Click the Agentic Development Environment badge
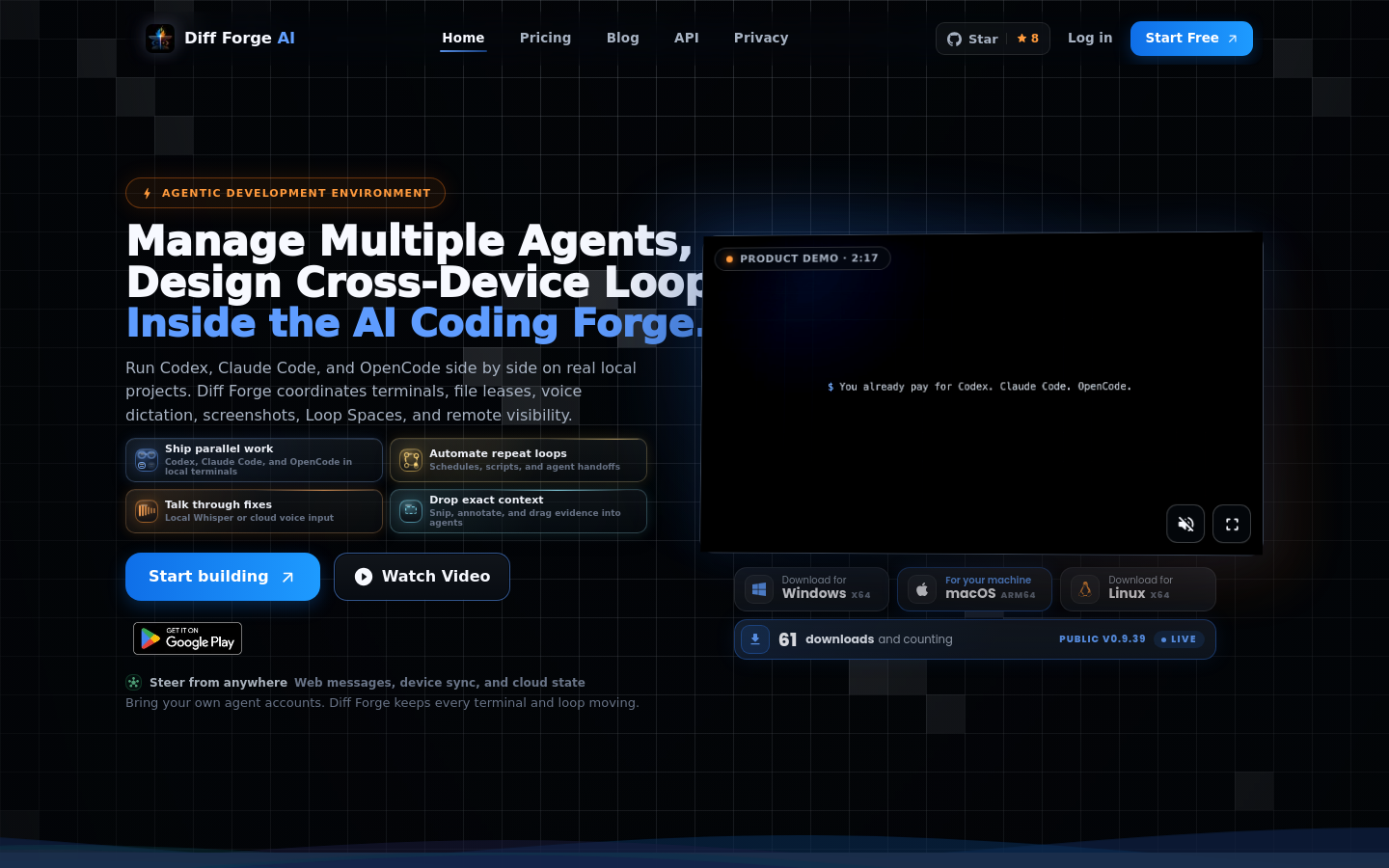The width and height of the screenshot is (1389, 868). [x=286, y=193]
